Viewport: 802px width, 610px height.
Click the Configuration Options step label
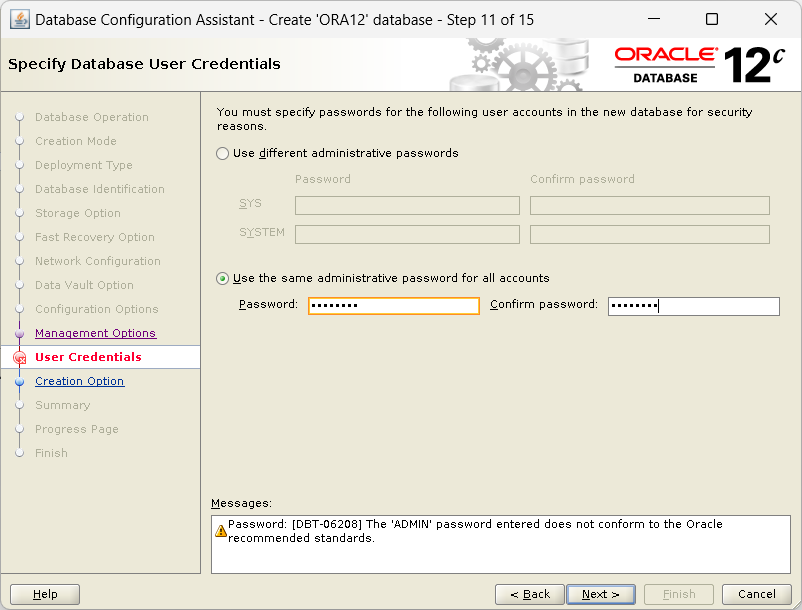(x=97, y=309)
